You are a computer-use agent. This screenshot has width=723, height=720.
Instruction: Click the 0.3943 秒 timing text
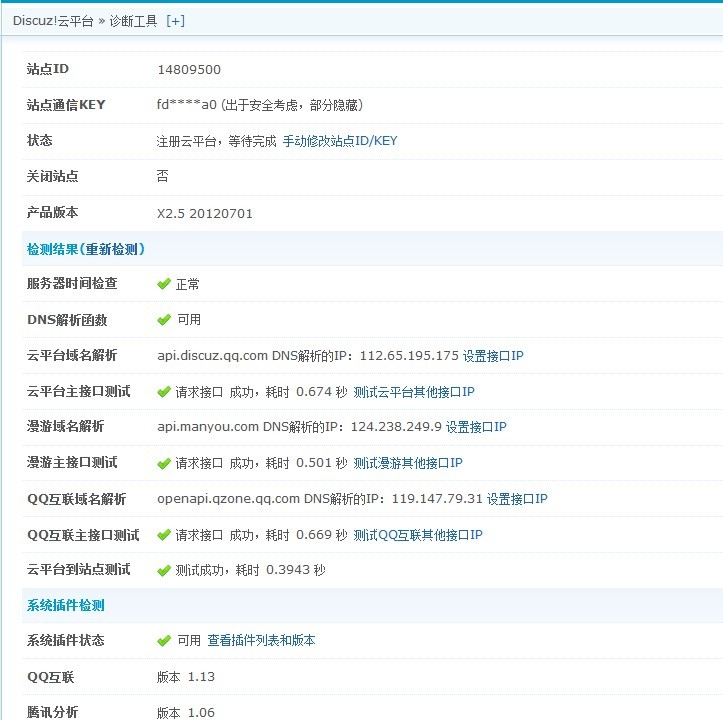pos(296,570)
